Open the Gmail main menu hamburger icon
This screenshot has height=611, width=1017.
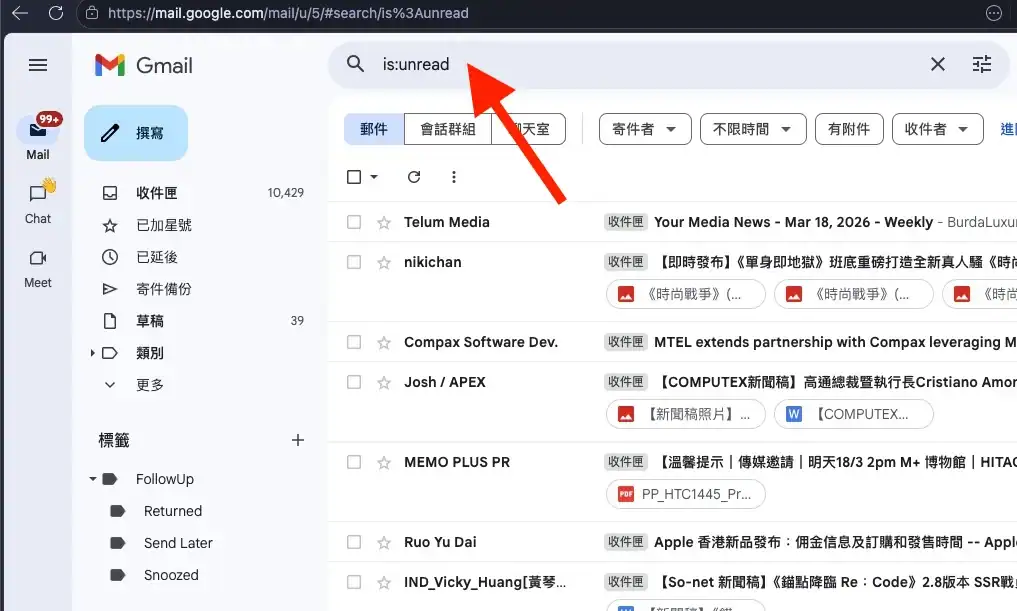38,65
